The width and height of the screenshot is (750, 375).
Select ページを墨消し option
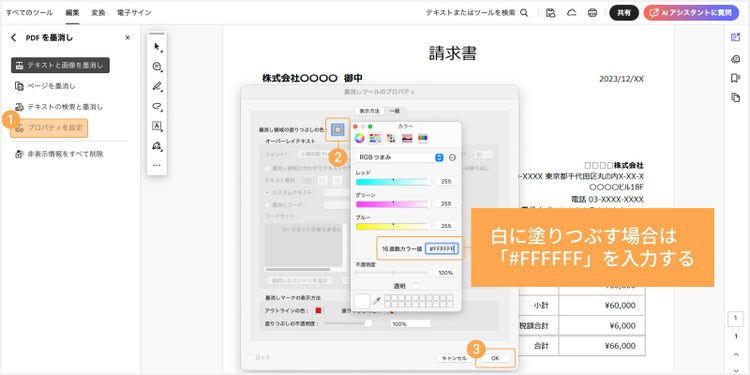45,86
